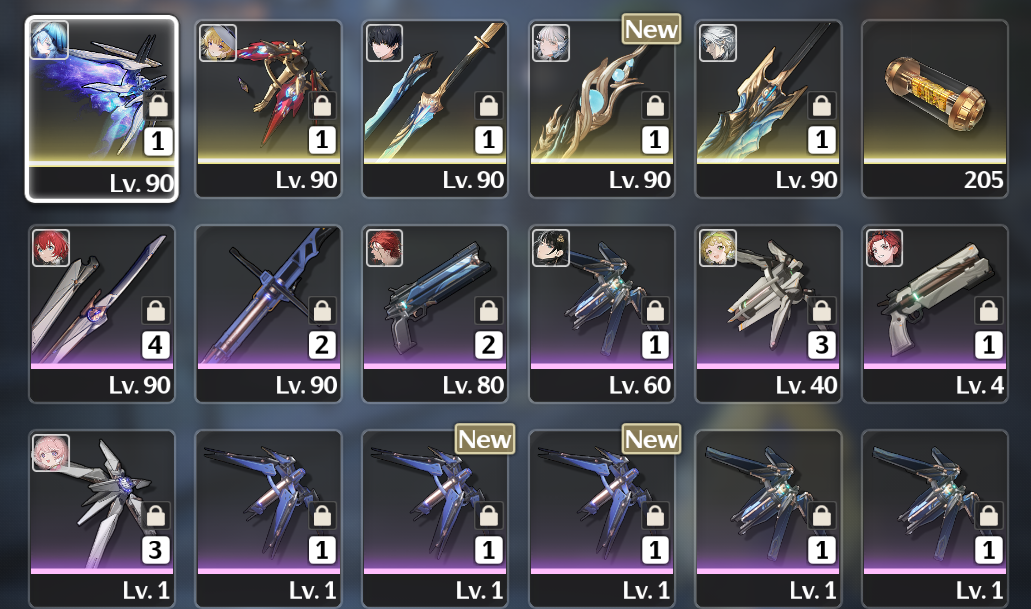Select the golden cylinder item with count 205
The height and width of the screenshot is (609, 1031).
coord(934,109)
